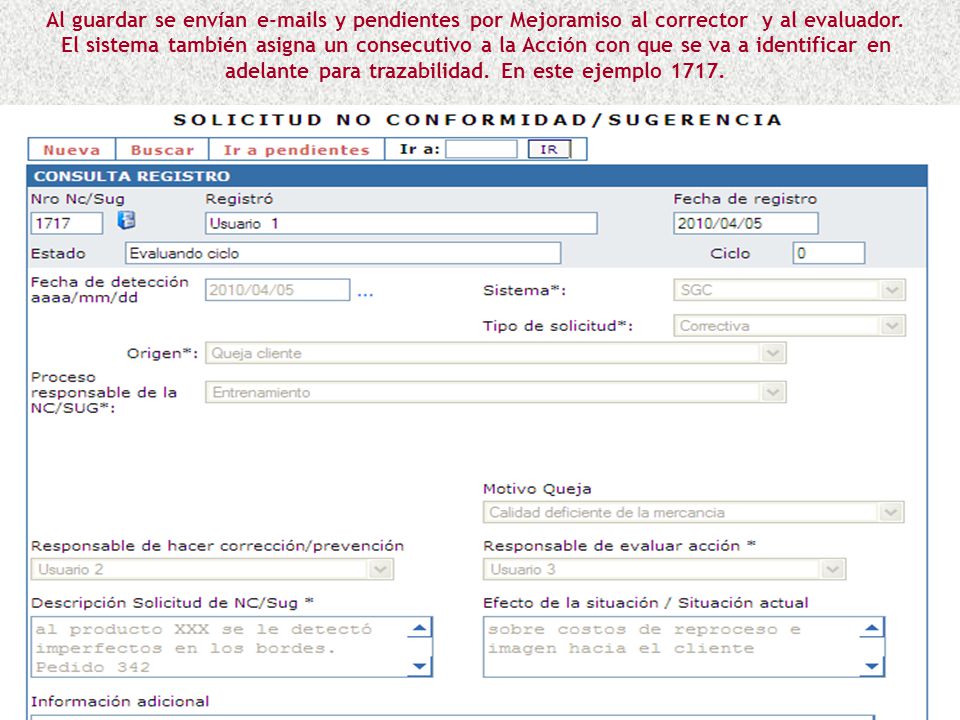Open the Sistema dropdown showing SGC
Screen dimensions: 960x720
click(789, 290)
